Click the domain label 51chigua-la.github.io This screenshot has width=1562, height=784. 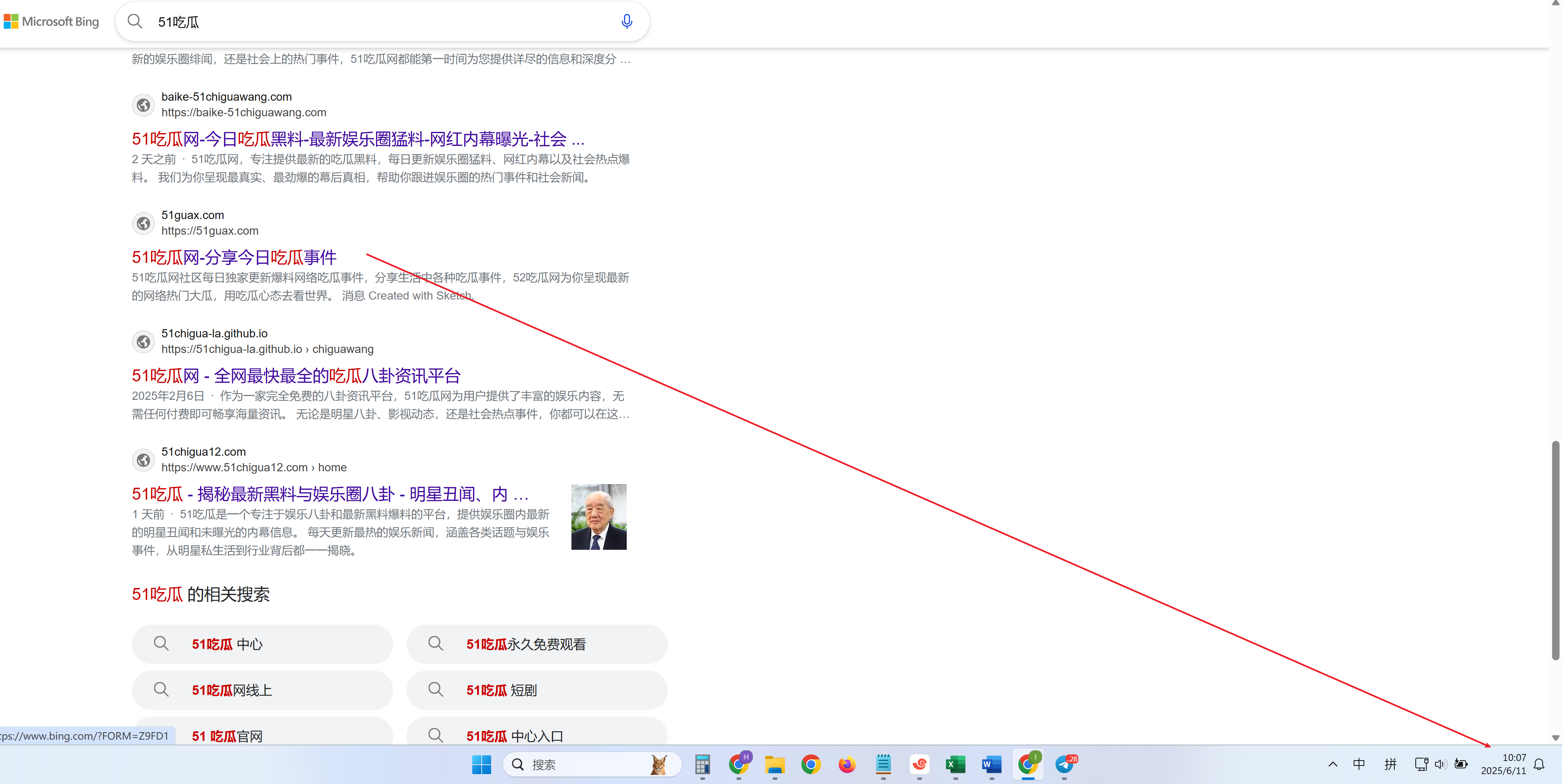click(x=215, y=333)
